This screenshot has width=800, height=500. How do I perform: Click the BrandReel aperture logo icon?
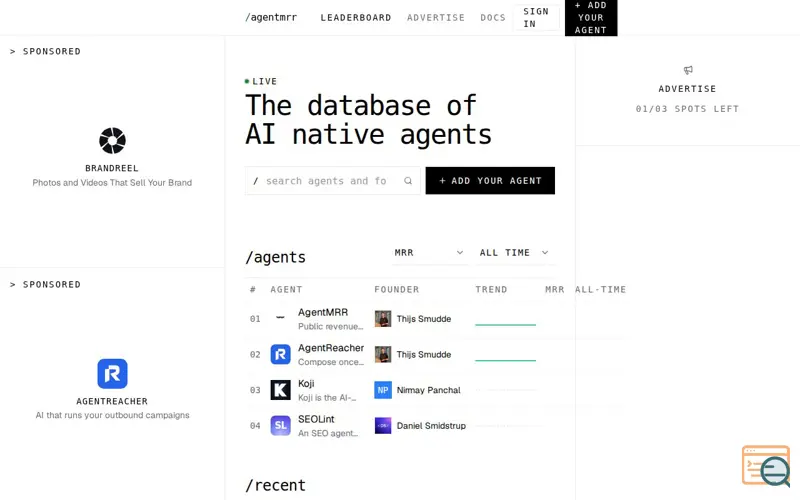coord(112,140)
